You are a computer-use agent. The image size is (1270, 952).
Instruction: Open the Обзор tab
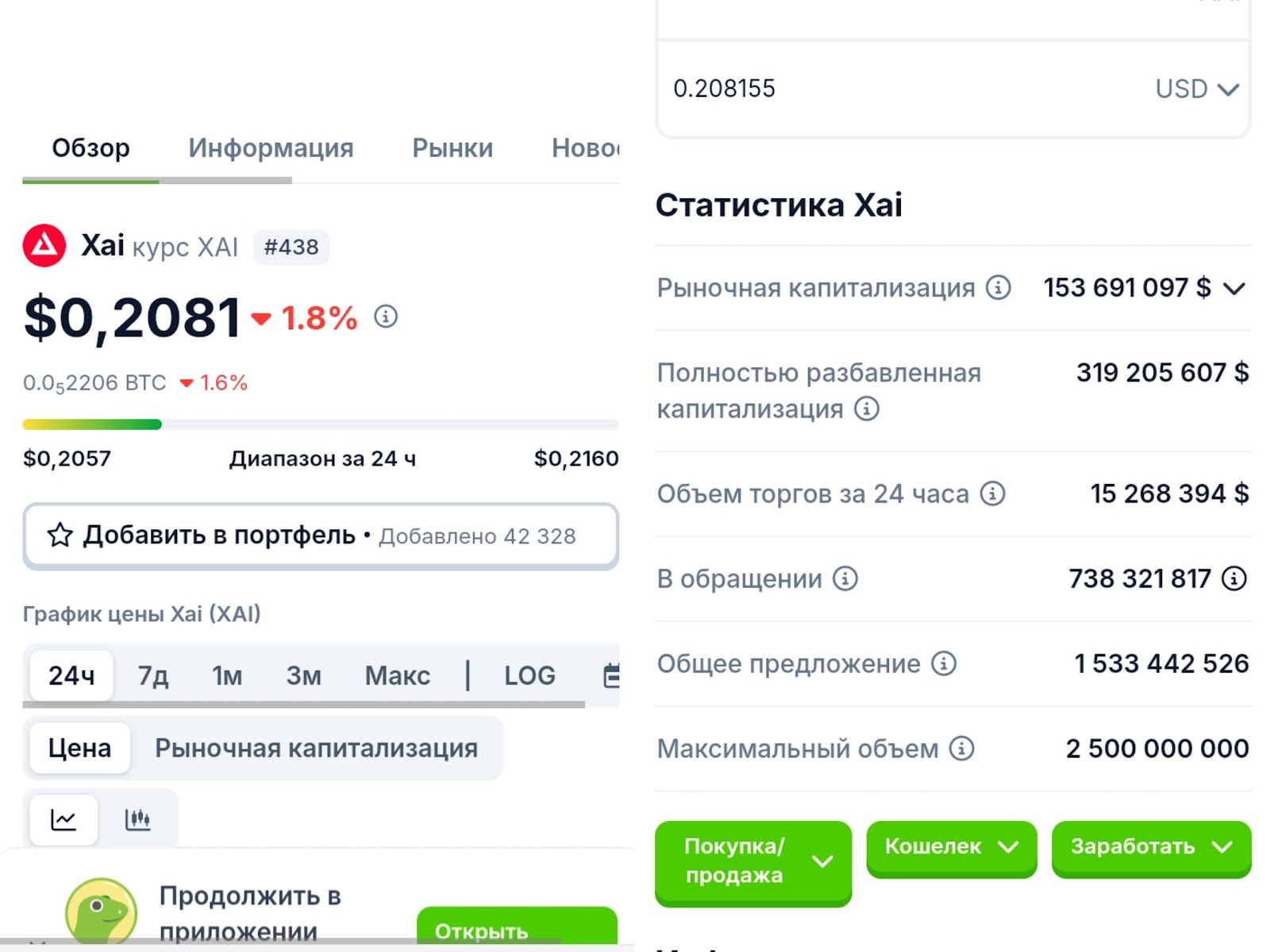[x=90, y=148]
